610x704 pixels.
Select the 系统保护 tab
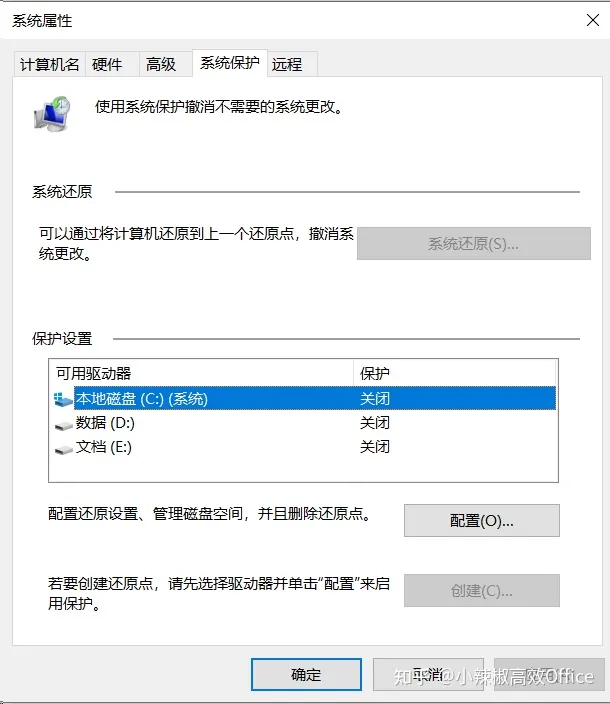coord(230,63)
